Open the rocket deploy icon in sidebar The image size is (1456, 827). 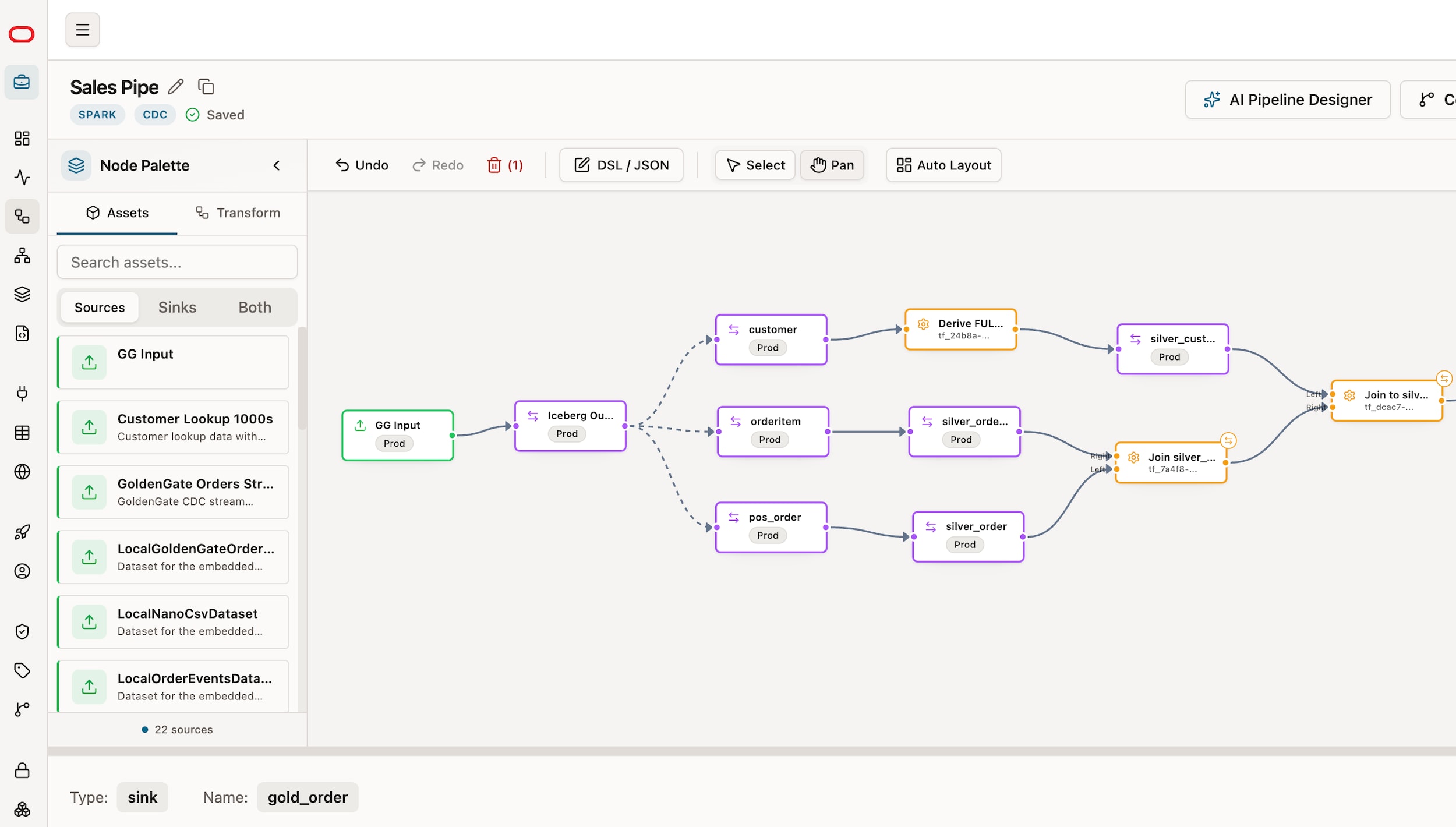pos(22,532)
